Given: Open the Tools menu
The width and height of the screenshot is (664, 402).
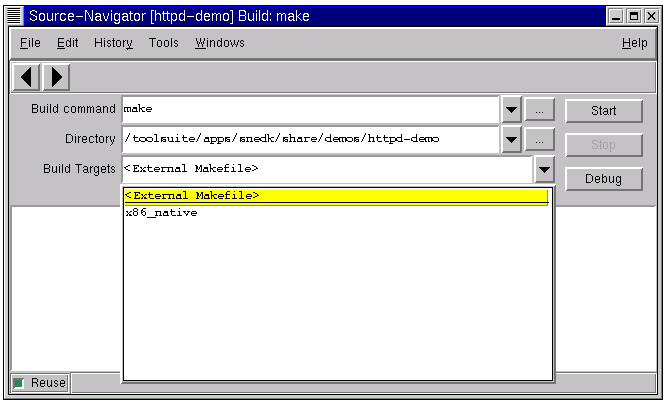Looking at the screenshot, I should (x=163, y=43).
